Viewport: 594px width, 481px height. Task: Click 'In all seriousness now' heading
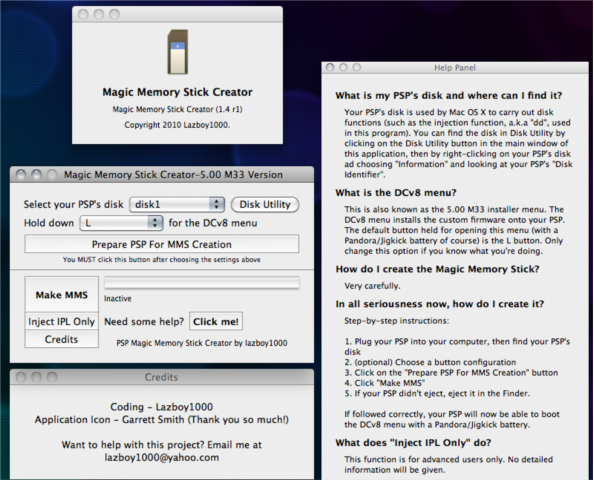[440, 304]
